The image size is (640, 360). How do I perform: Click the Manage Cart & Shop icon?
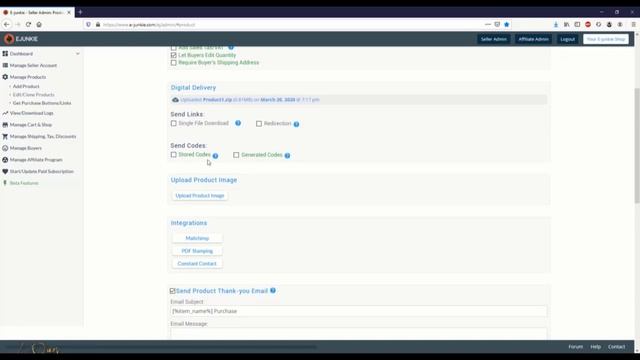[5, 124]
